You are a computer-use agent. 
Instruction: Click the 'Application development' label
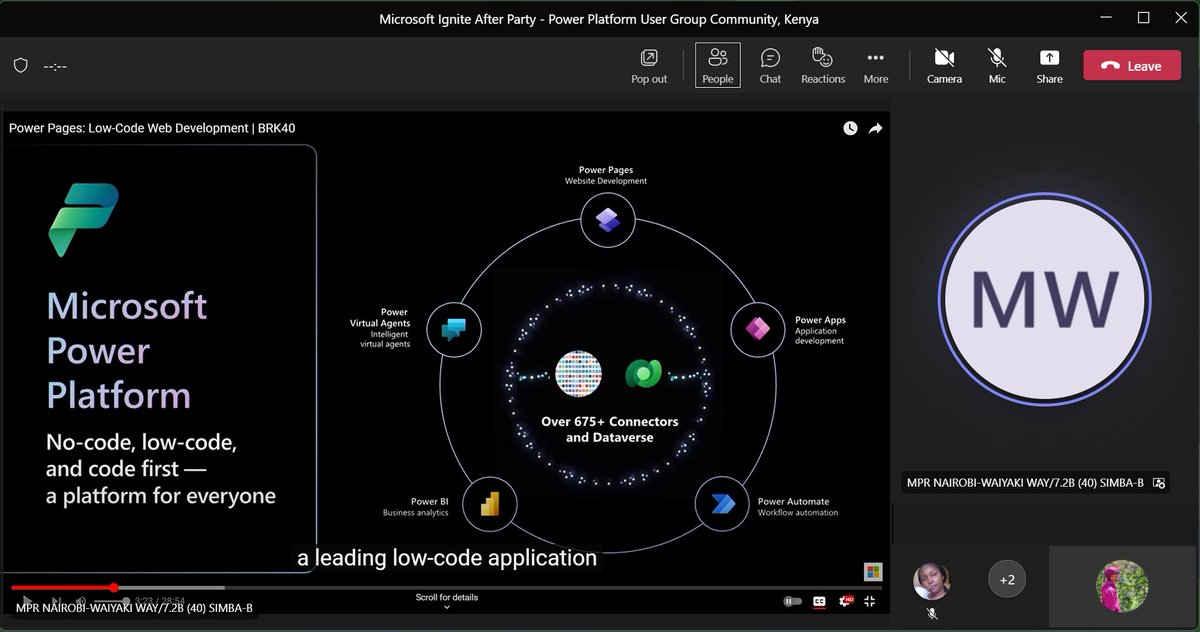pyautogui.click(x=820, y=336)
